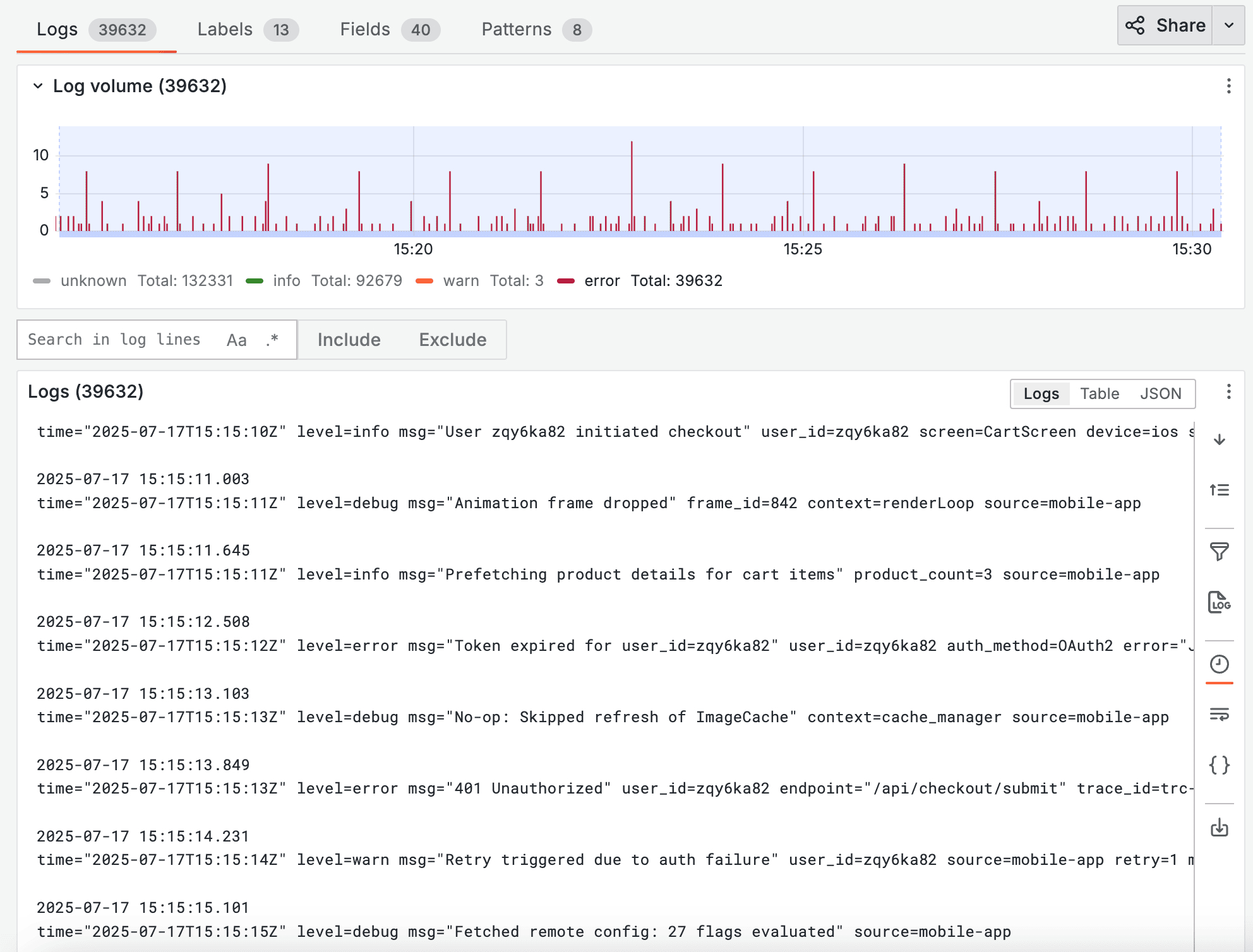Toggle the regex .* search option
1253x952 pixels.
(272, 340)
